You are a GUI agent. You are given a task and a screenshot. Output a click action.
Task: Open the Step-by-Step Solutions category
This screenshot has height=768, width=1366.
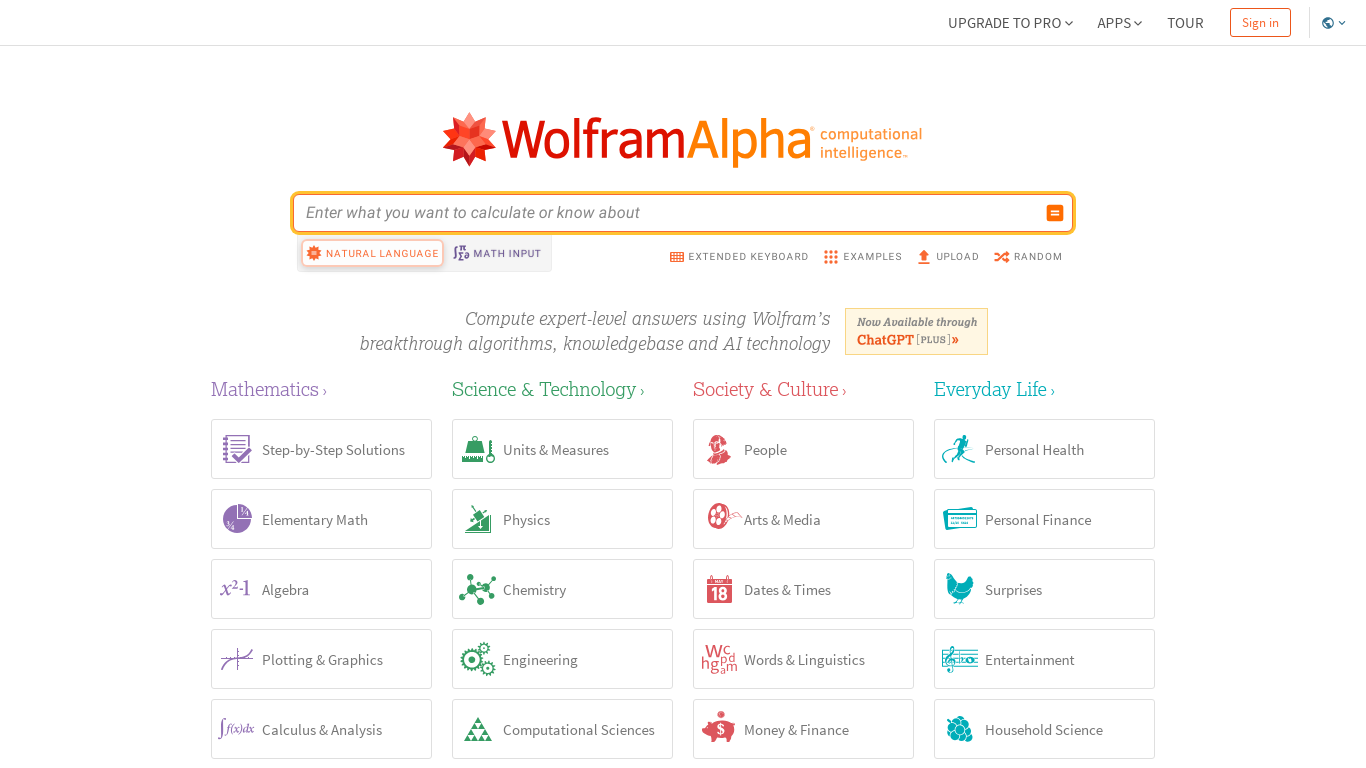pos(320,449)
